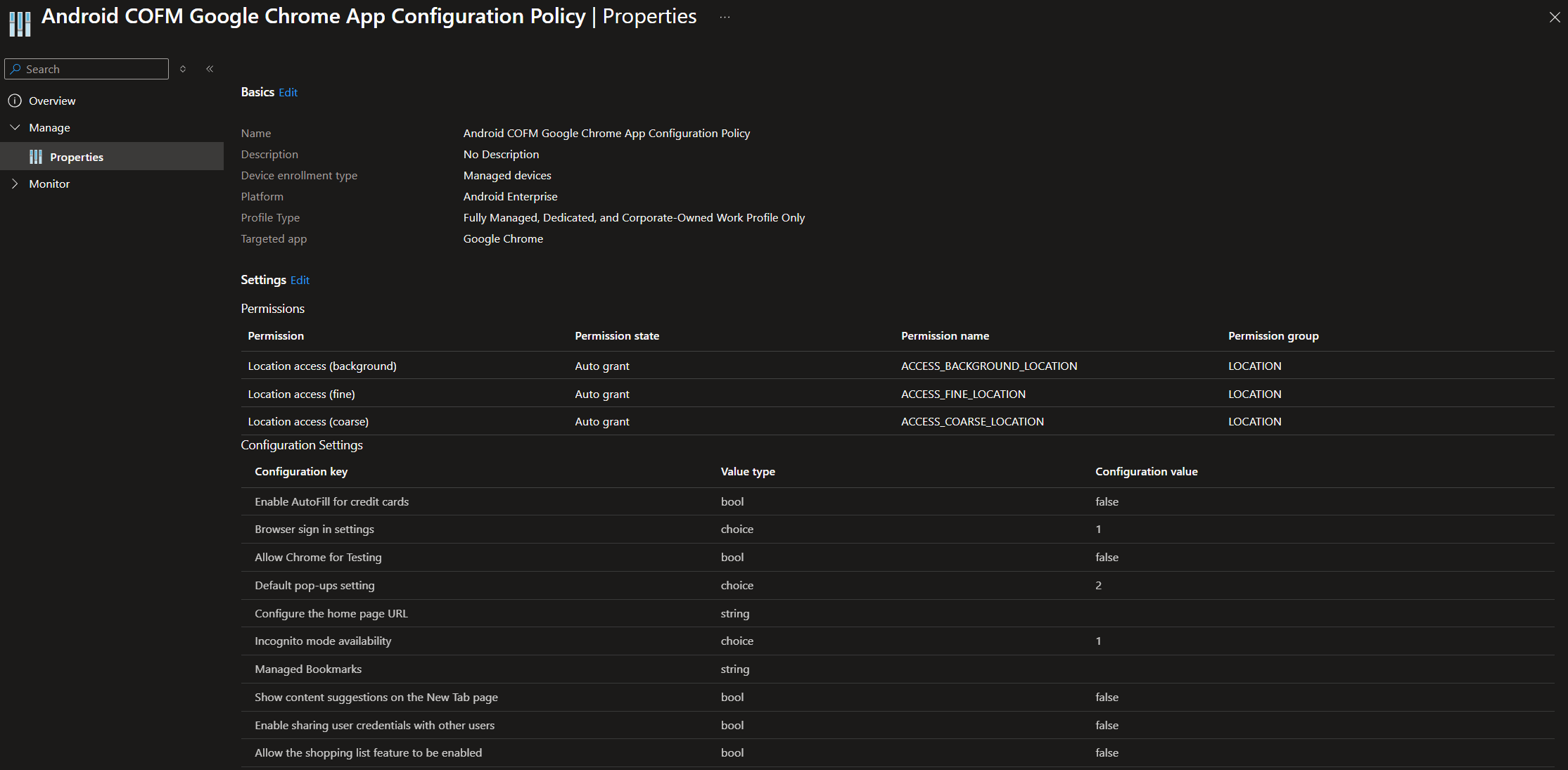Close the Properties blade with the X icon
This screenshot has width=1568, height=770.
point(1555,18)
